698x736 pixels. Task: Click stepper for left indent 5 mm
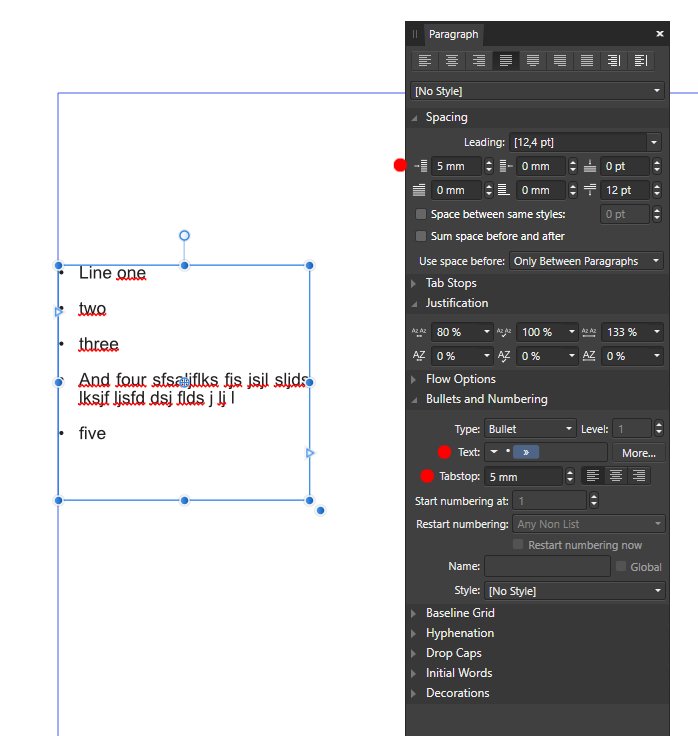coord(489,166)
